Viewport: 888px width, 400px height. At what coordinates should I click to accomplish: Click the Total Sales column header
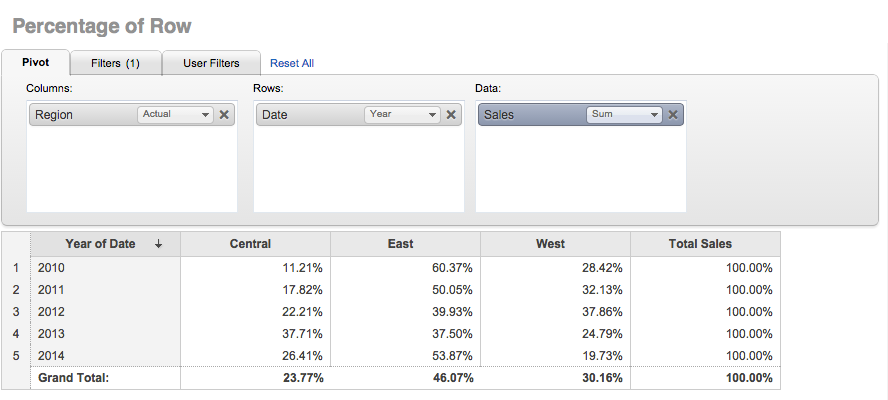[x=700, y=244]
